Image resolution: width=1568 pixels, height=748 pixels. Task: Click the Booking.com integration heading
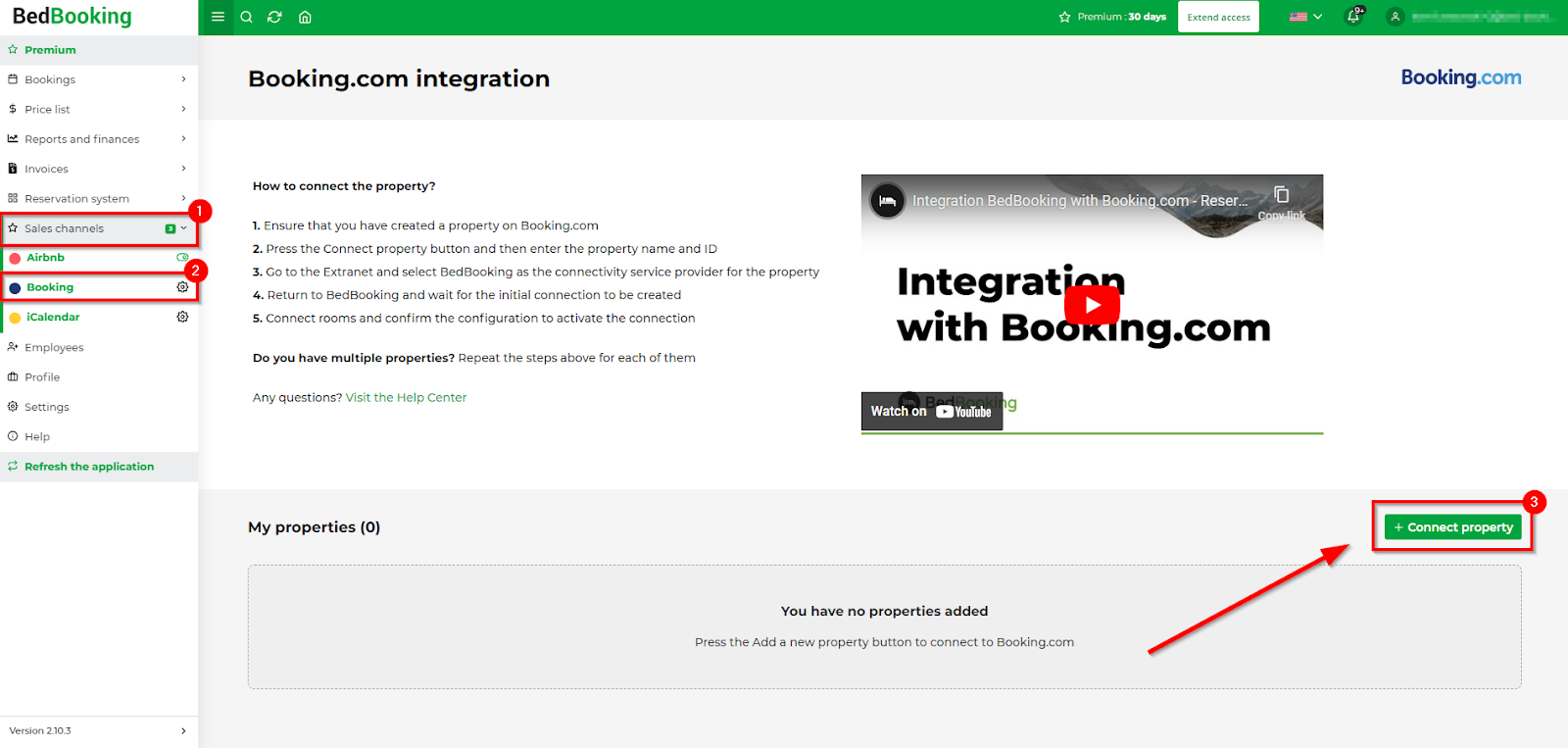[399, 78]
